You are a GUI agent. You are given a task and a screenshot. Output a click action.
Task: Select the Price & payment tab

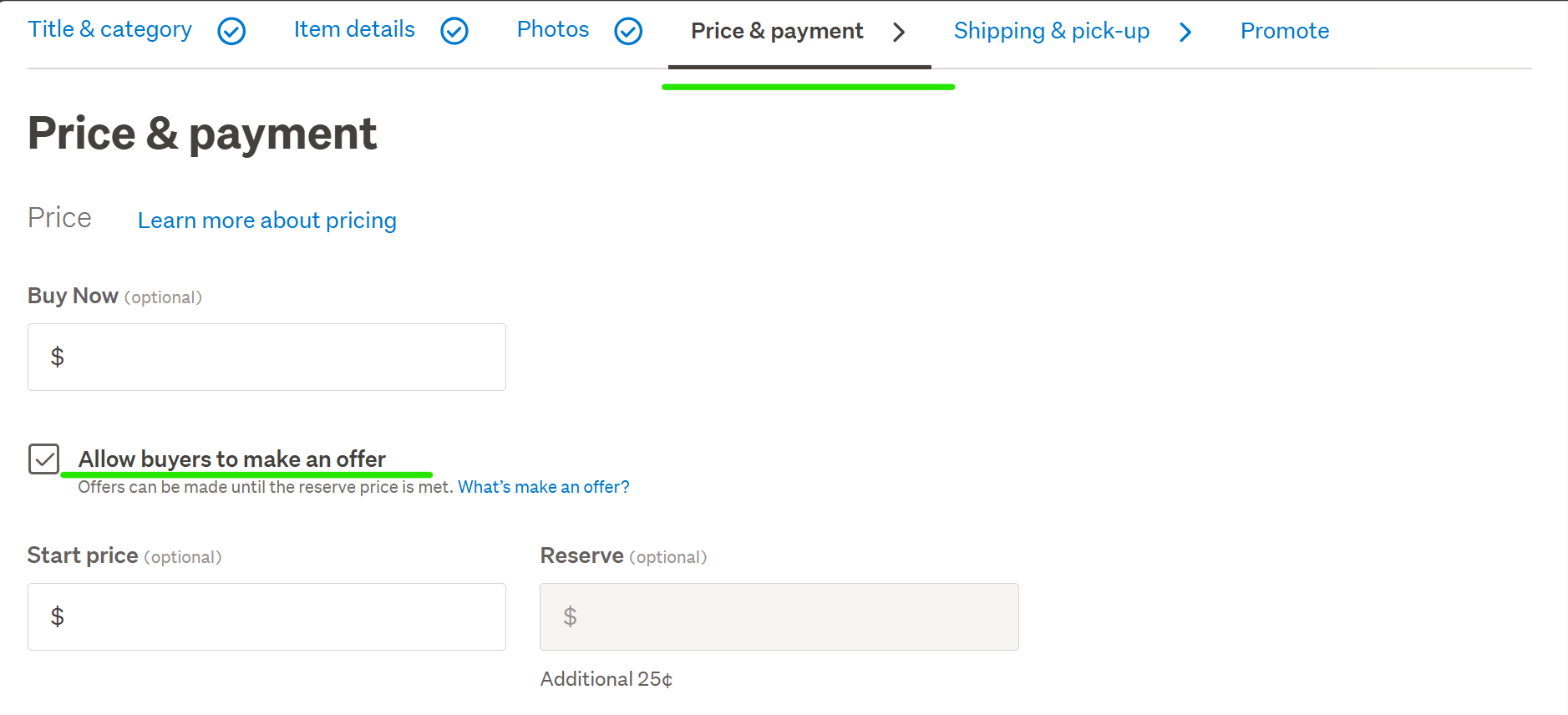(x=777, y=32)
